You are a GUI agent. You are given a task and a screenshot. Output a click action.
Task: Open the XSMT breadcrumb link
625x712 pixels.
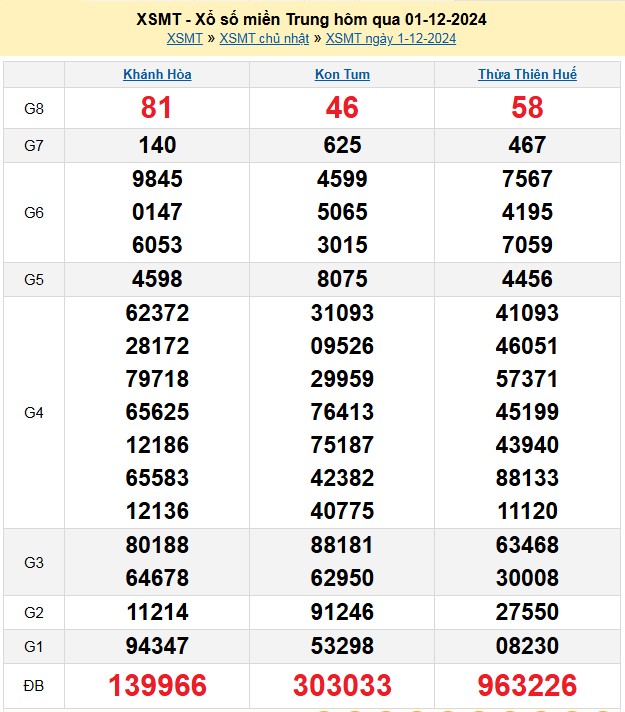point(184,39)
